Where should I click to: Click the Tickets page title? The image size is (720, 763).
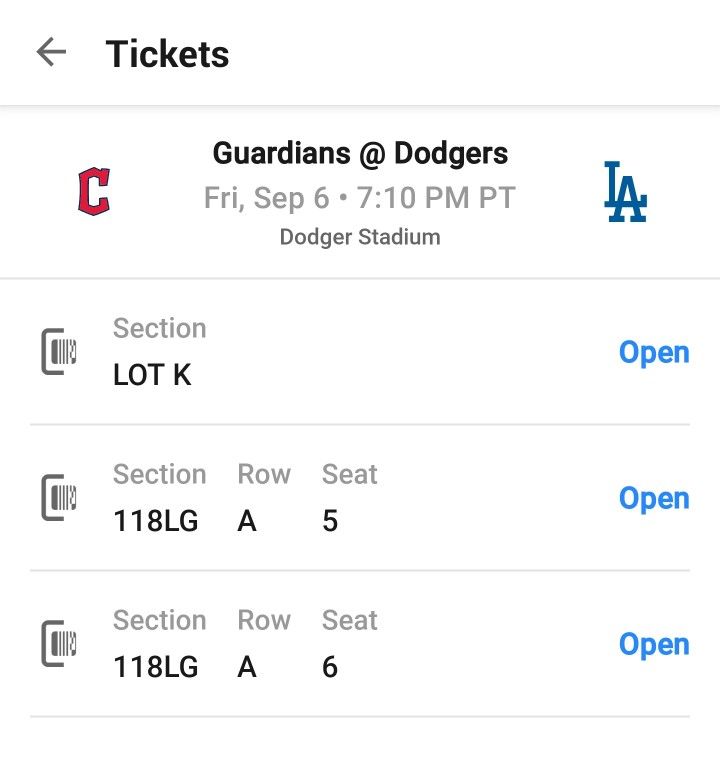tap(167, 54)
